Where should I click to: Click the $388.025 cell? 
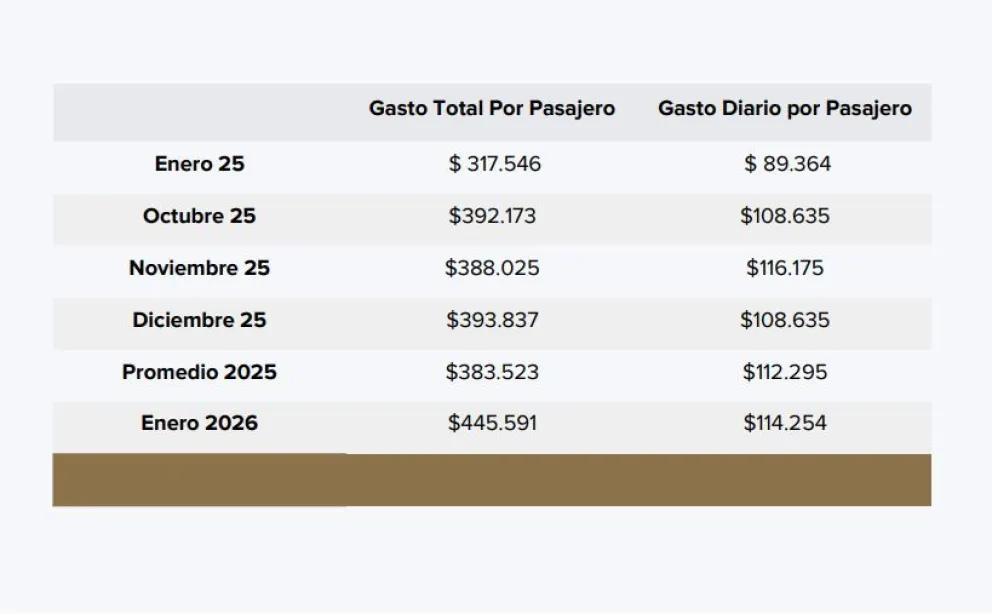coord(492,268)
